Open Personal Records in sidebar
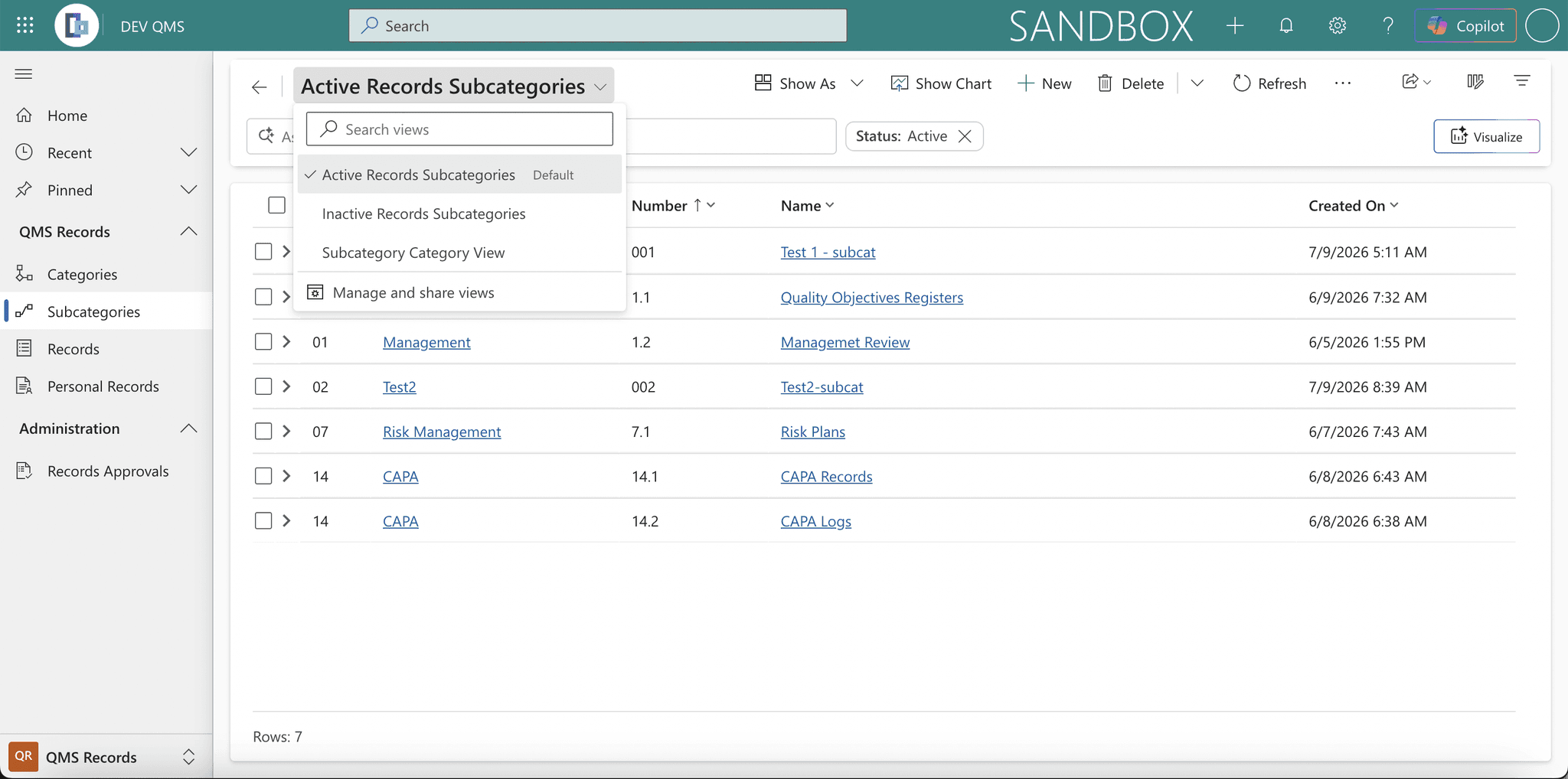Viewport: 1568px width, 779px height. (106, 386)
